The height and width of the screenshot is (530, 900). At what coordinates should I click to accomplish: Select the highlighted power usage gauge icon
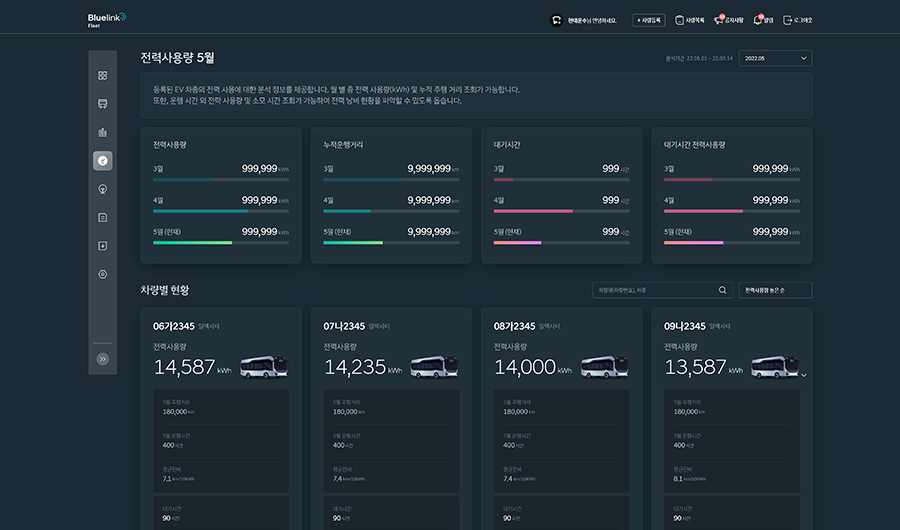102,160
